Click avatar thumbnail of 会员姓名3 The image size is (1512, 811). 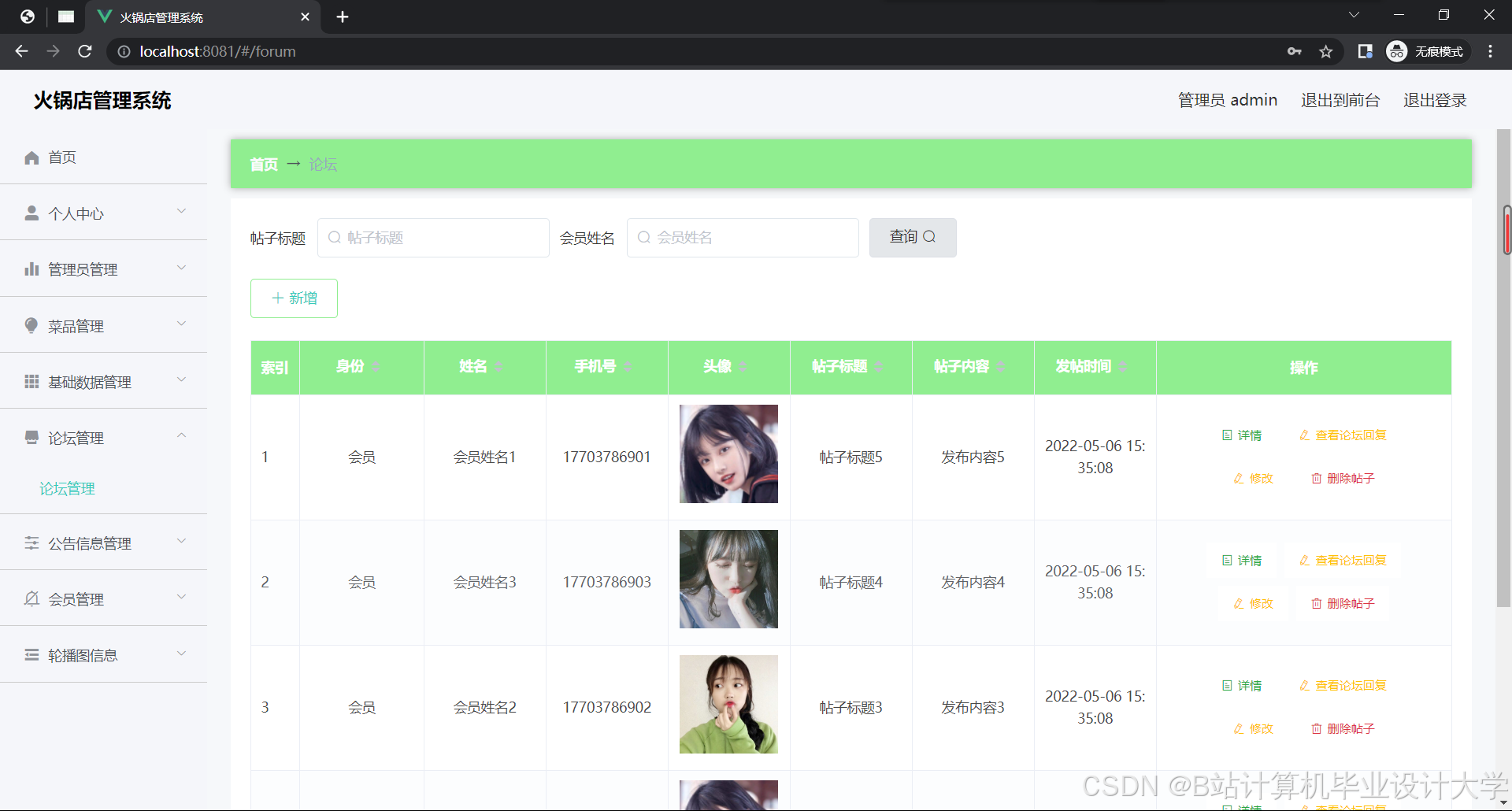(x=728, y=579)
